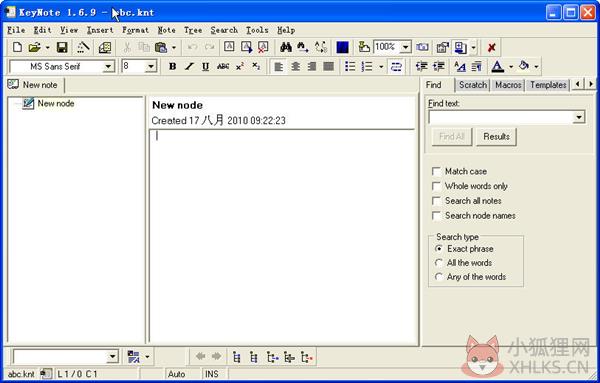Toggle Bold formatting button
600x383 pixels.
pos(173,67)
